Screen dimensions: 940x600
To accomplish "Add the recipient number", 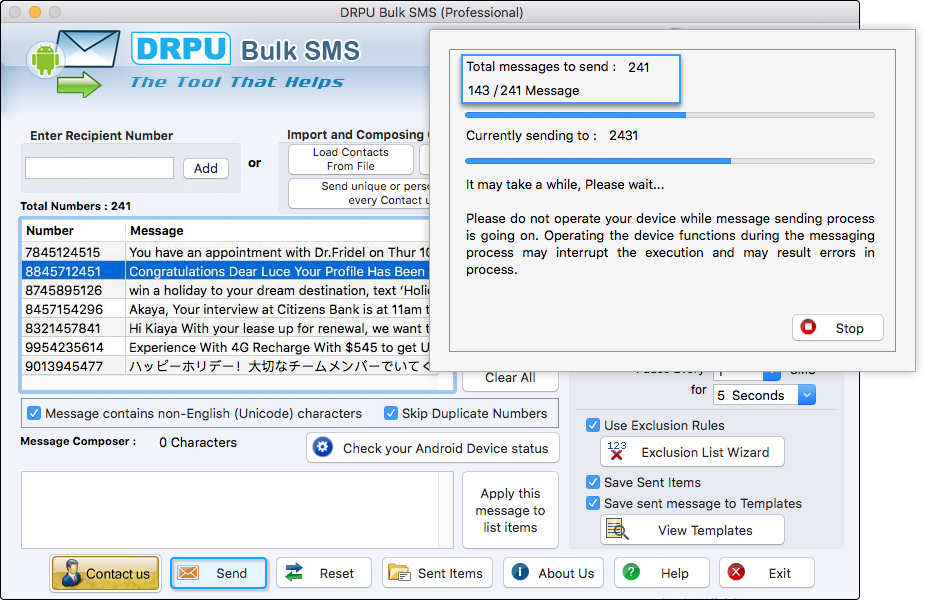I will tap(206, 168).
